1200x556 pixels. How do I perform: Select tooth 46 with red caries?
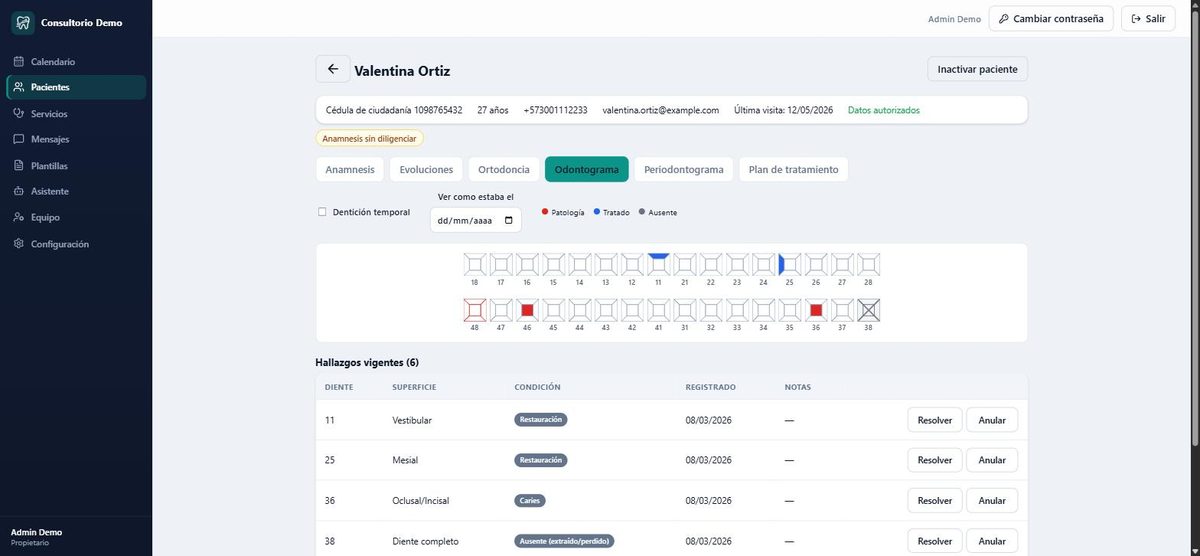(527, 310)
